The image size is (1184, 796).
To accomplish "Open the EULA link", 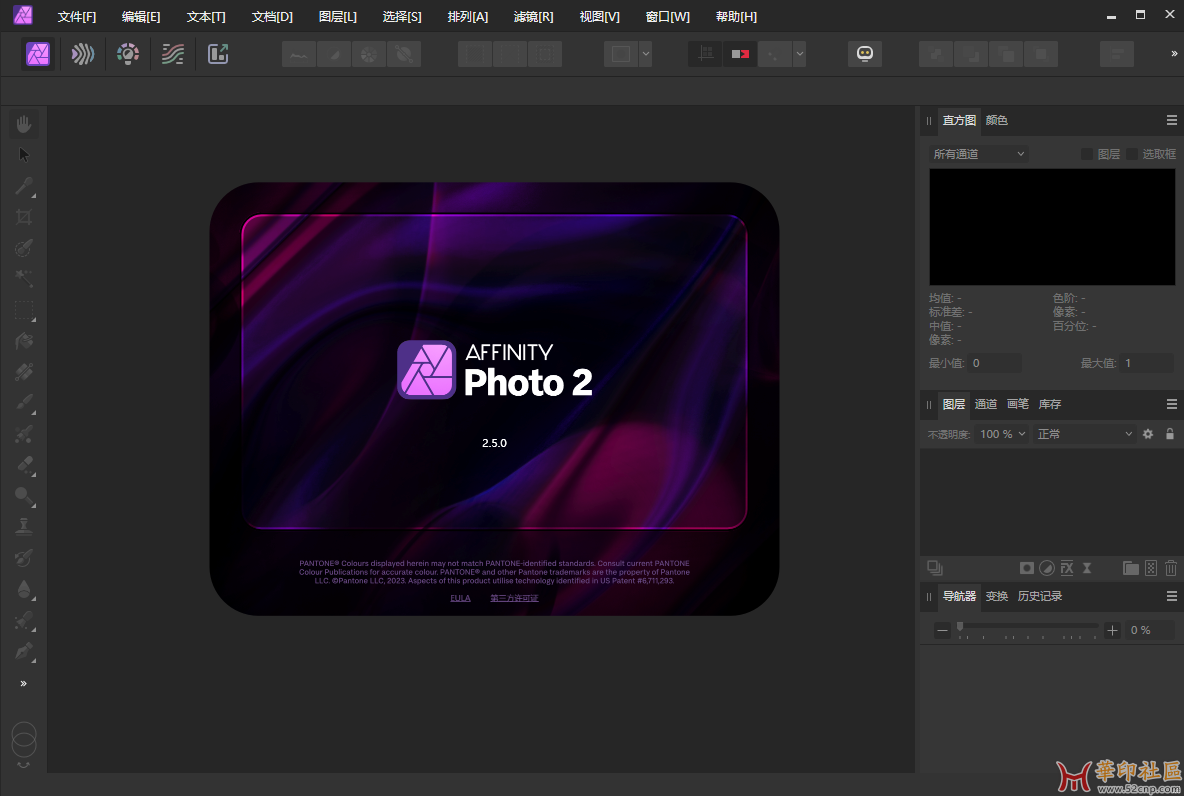I will (x=461, y=598).
